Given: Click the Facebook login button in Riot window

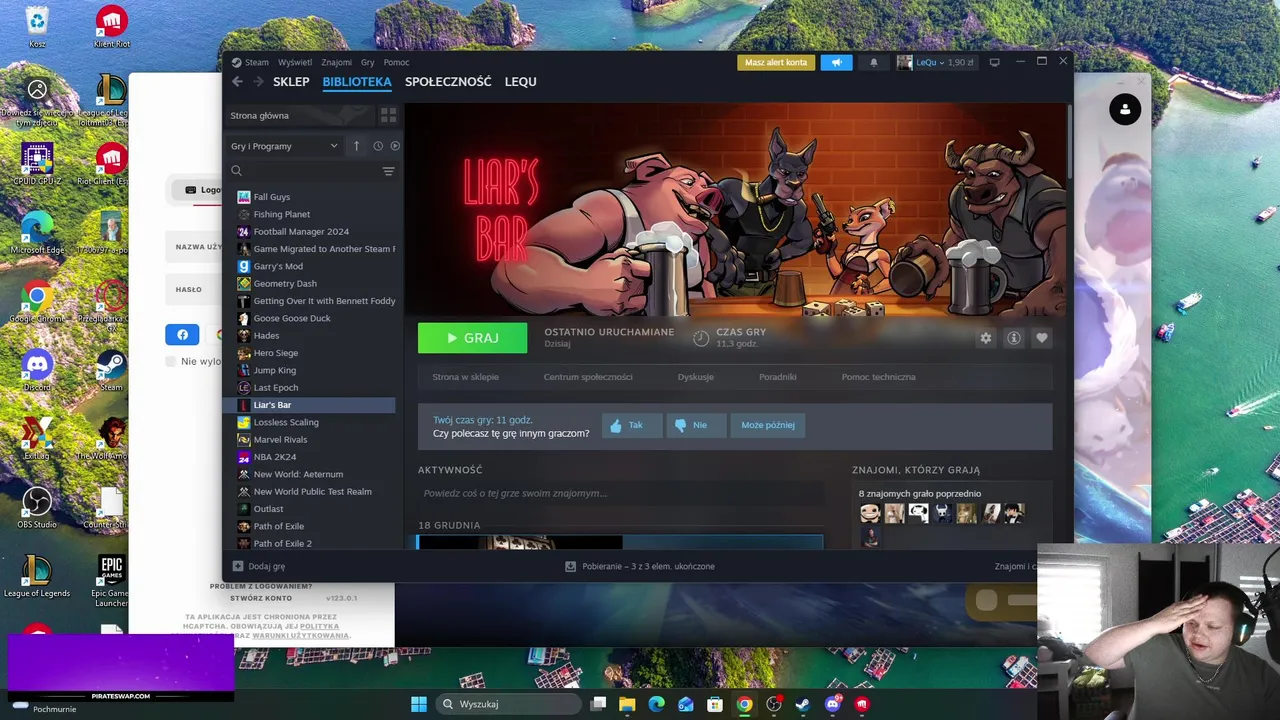Looking at the screenshot, I should click(x=182, y=335).
